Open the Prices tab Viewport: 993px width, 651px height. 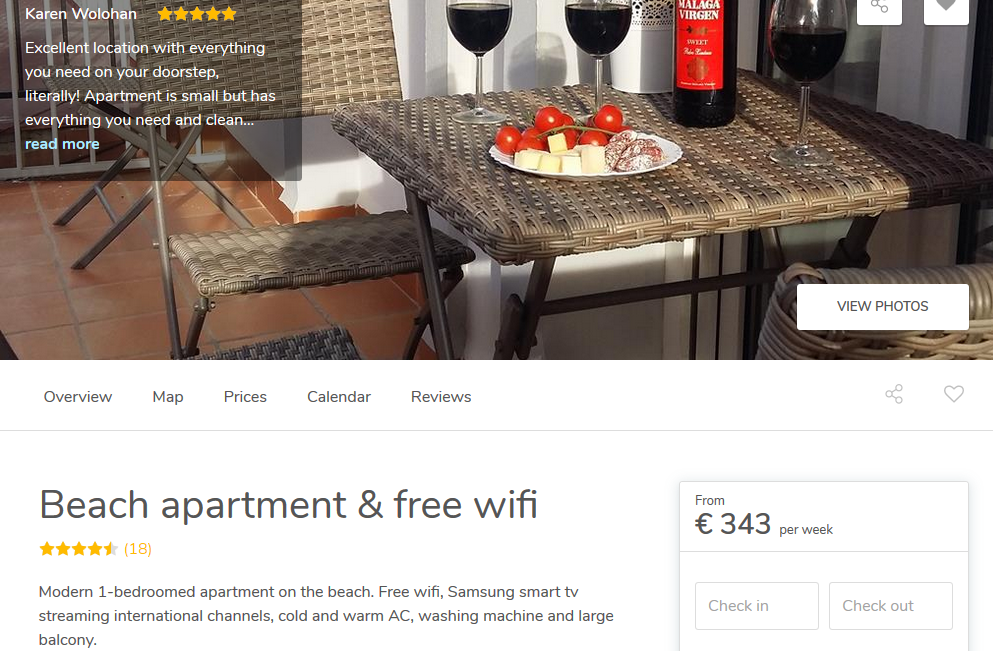click(245, 396)
